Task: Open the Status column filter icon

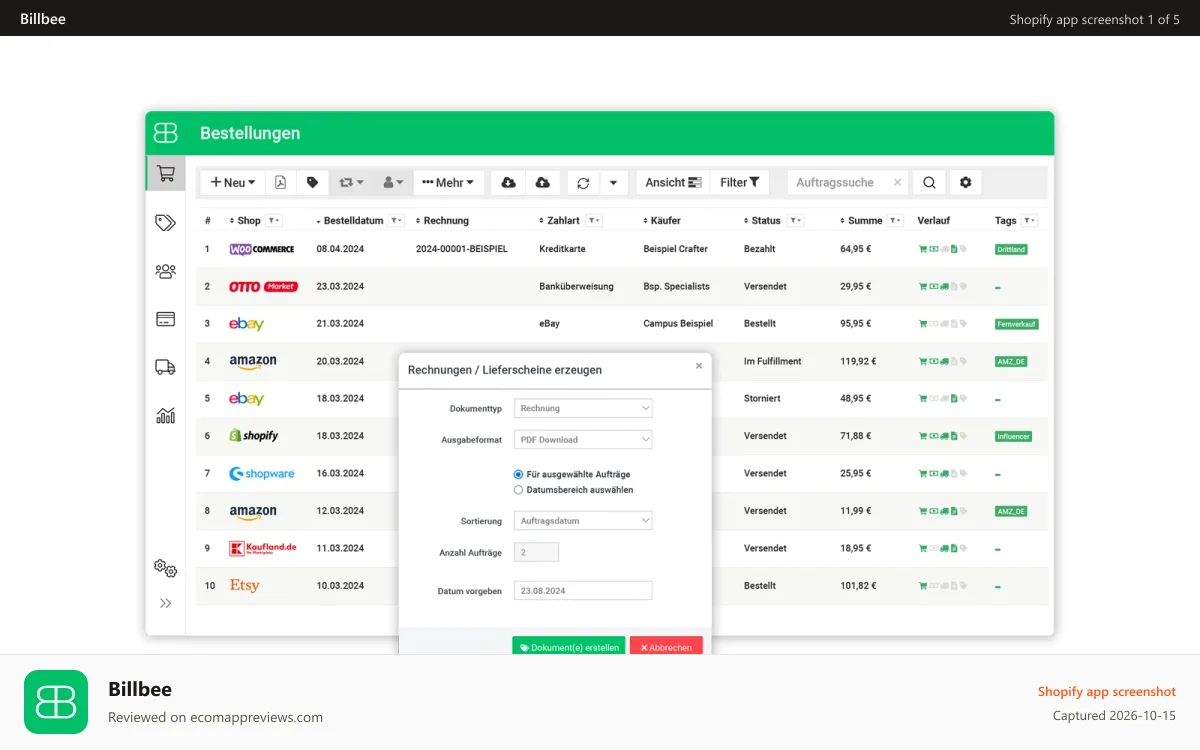Action: pyautogui.click(x=796, y=220)
